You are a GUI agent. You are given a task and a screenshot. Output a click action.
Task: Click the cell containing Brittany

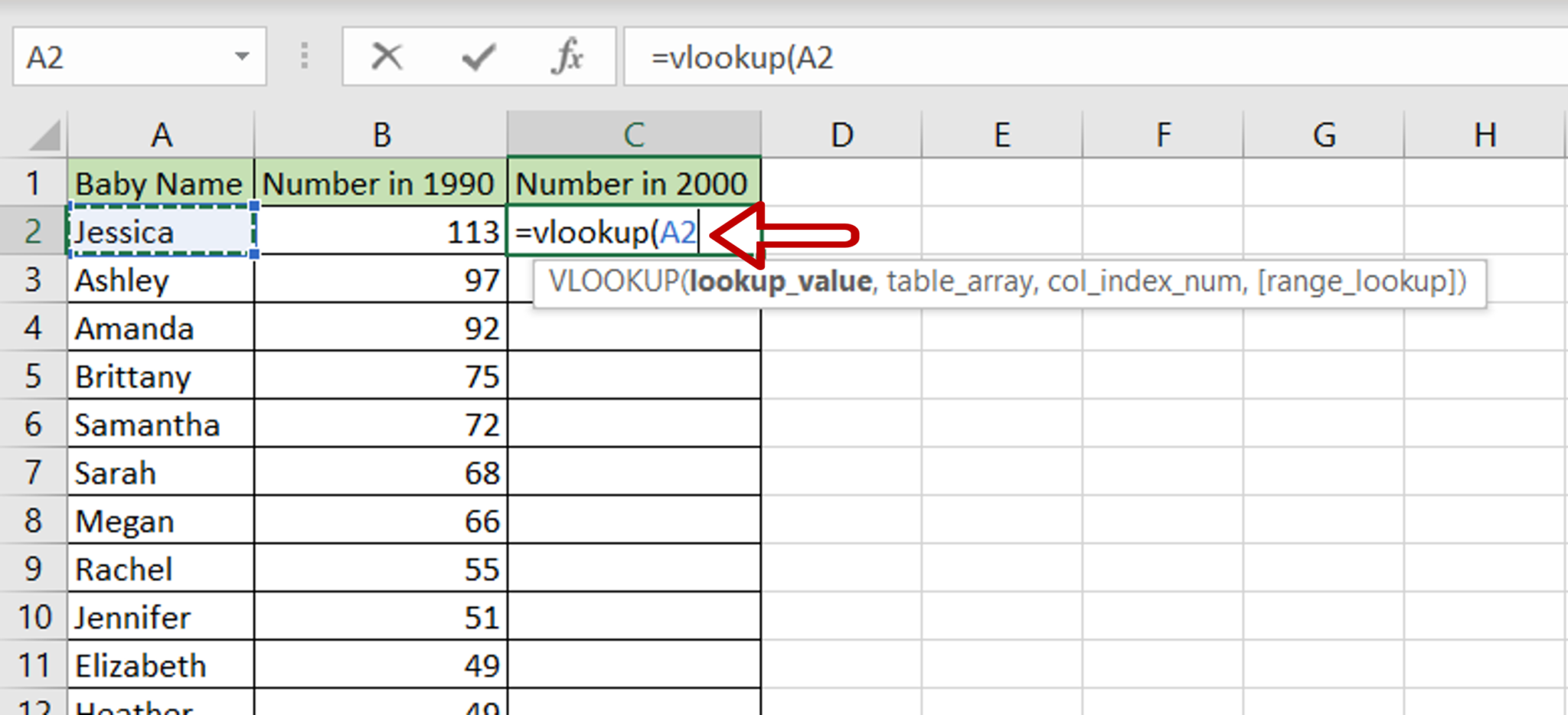point(161,375)
